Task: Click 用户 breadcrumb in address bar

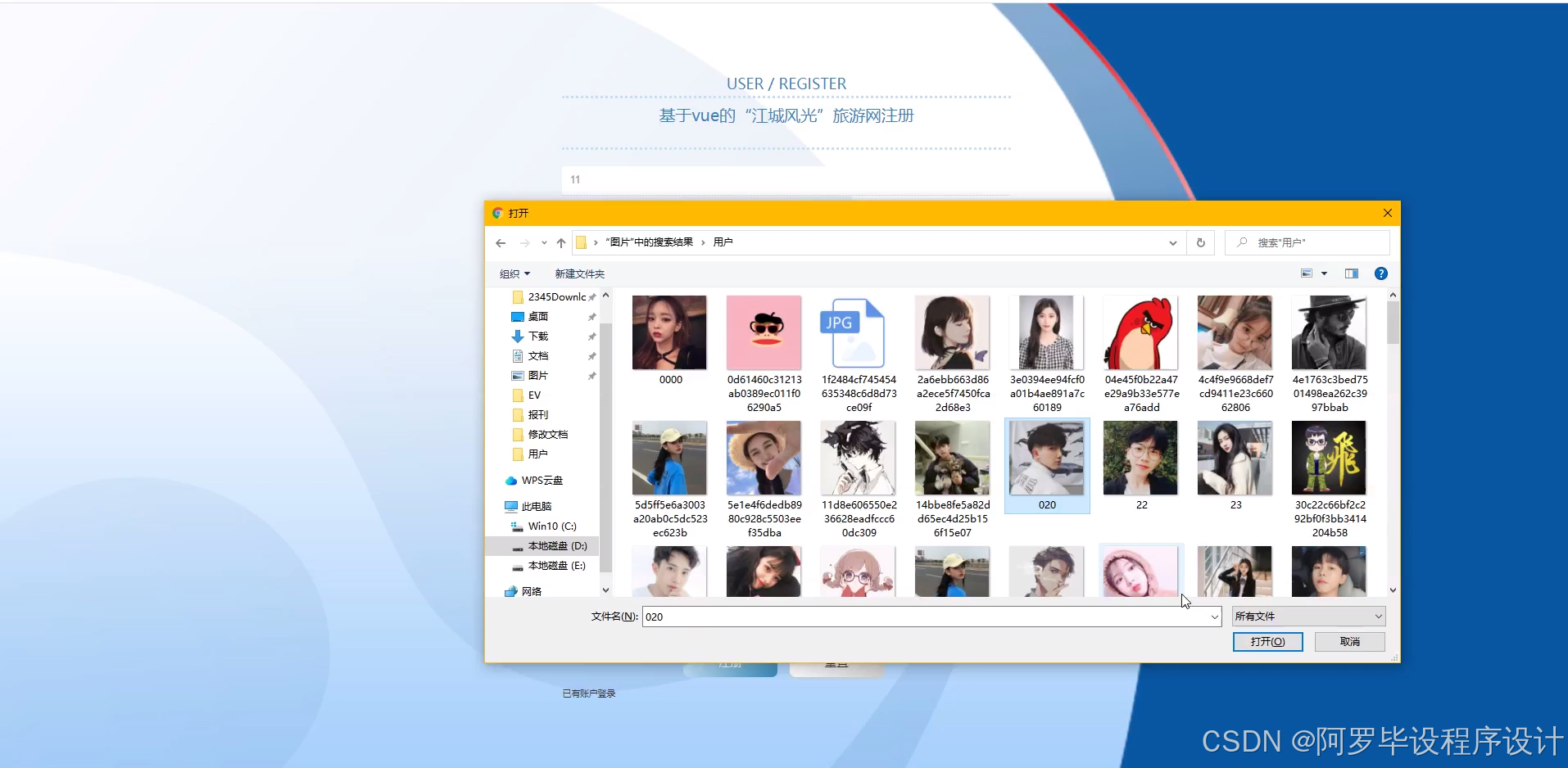Action: tap(723, 242)
